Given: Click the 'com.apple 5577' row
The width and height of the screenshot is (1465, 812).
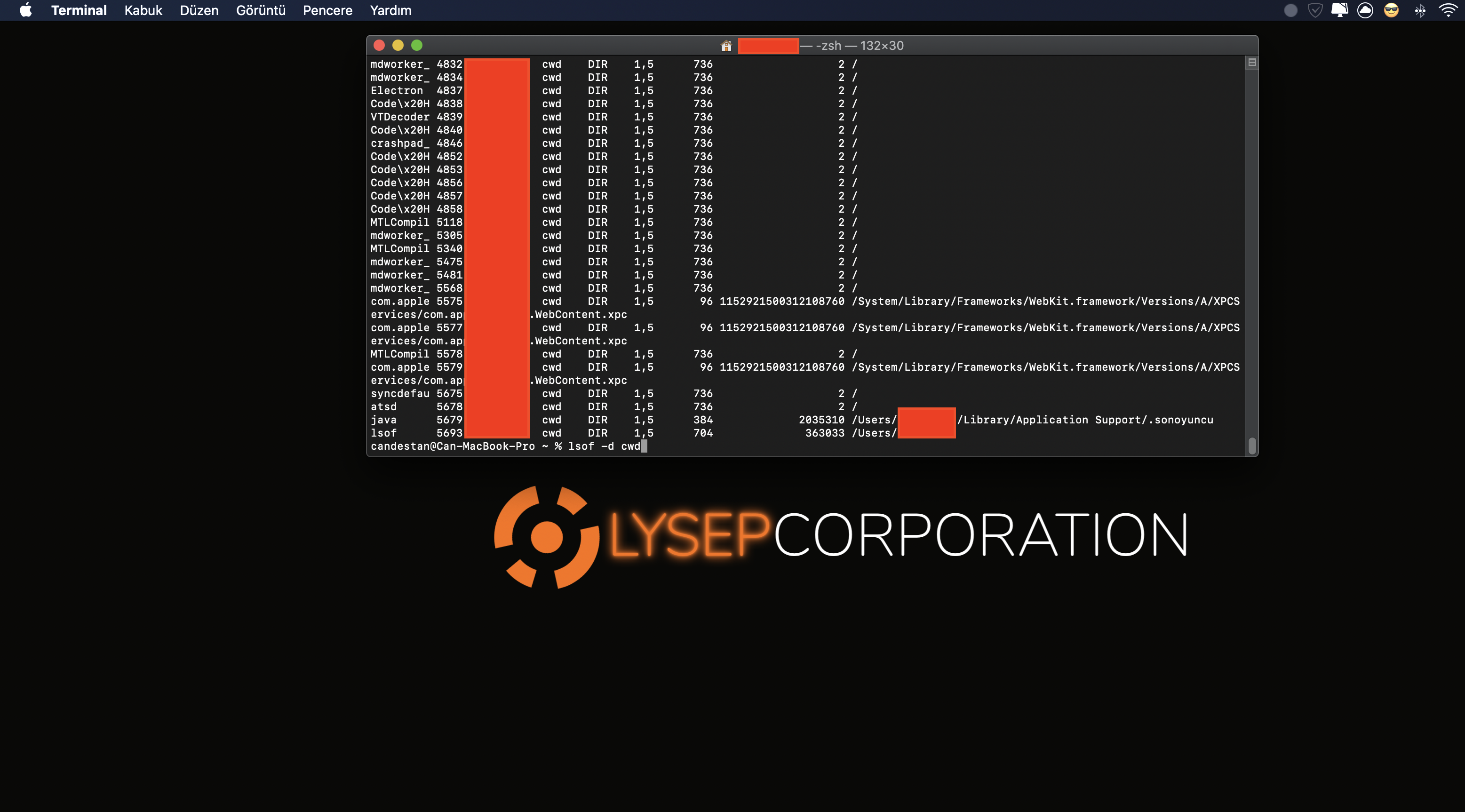Looking at the screenshot, I should (x=805, y=327).
